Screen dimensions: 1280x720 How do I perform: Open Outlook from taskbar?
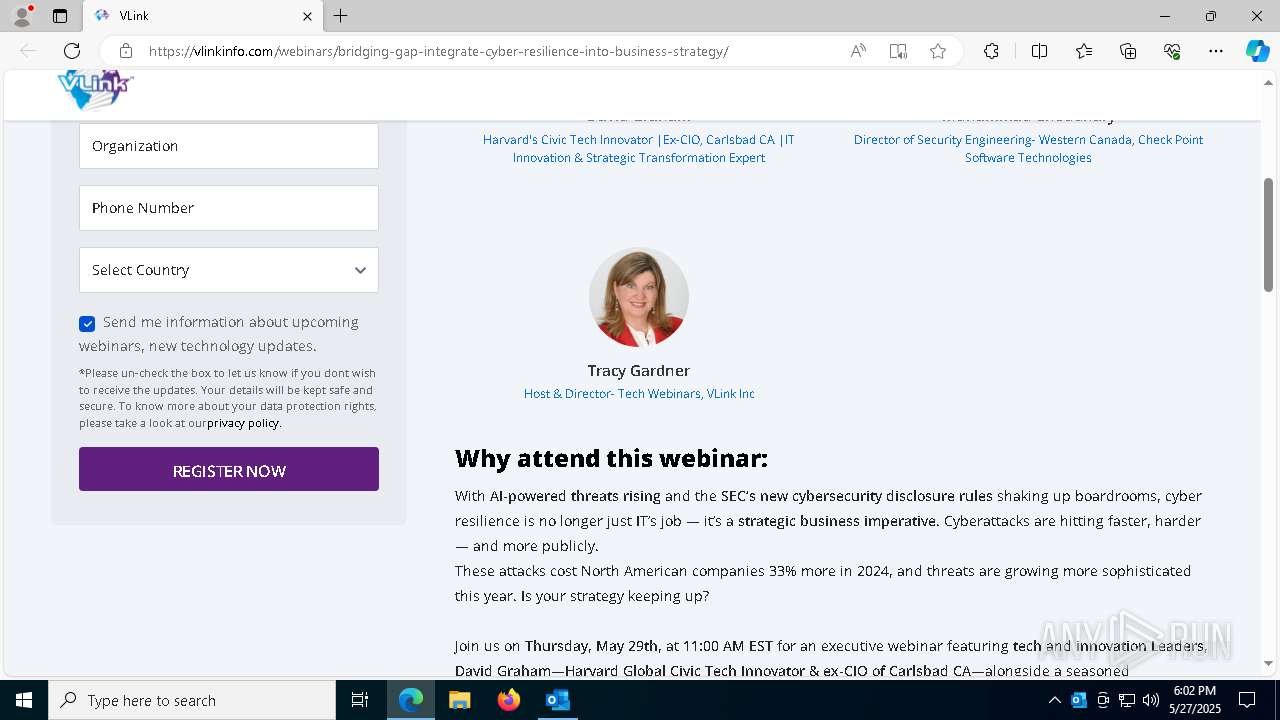[558, 700]
